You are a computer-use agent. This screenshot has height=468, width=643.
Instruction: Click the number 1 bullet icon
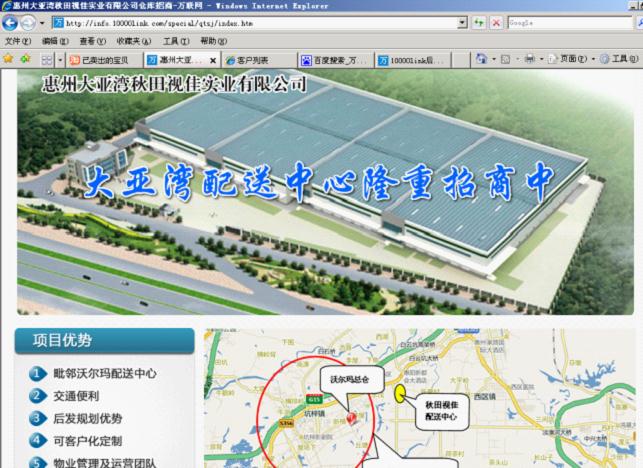tap(37, 373)
